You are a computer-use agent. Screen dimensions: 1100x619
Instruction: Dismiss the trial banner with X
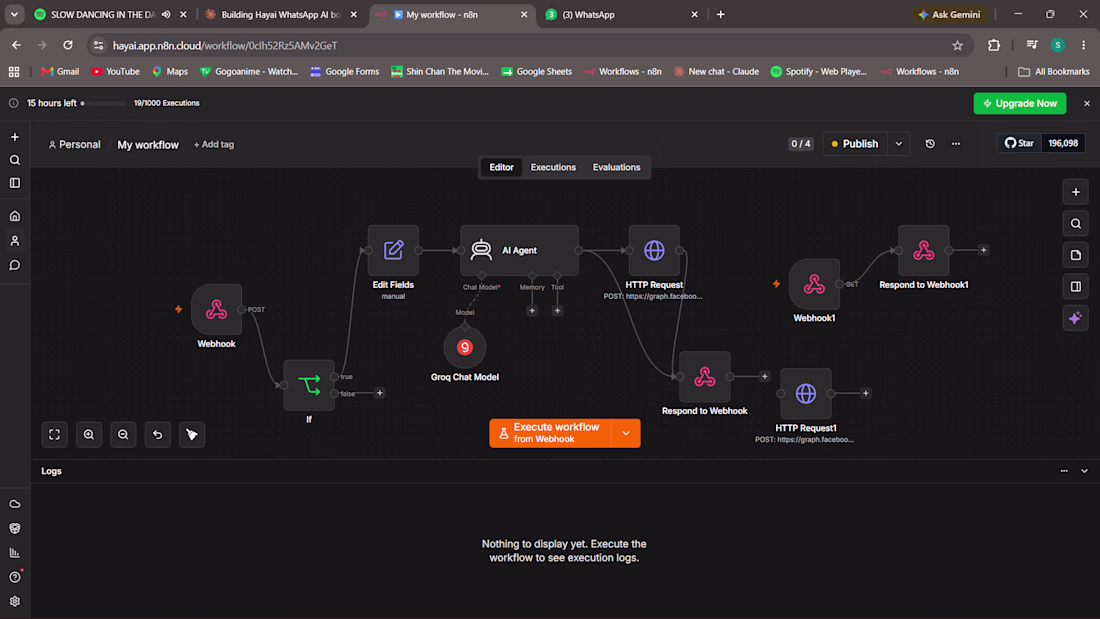pyautogui.click(x=1087, y=103)
